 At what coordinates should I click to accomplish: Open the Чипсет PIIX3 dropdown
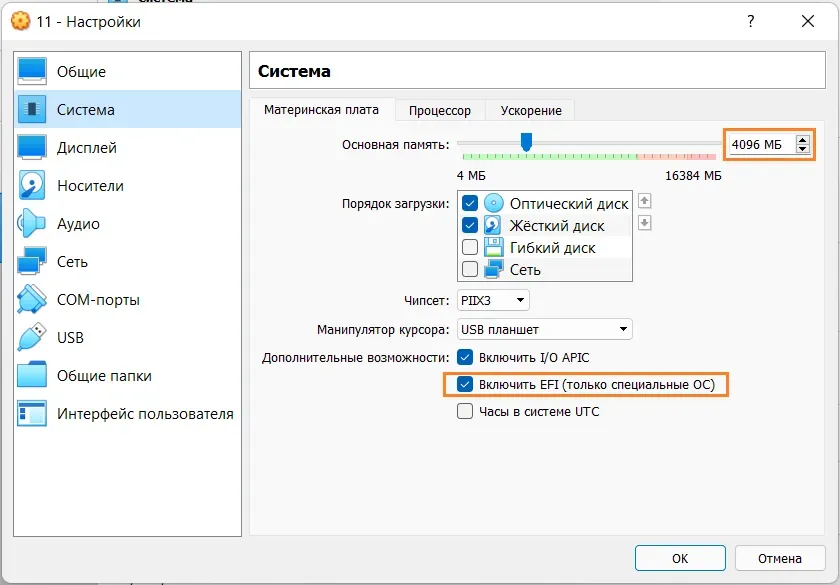click(x=493, y=300)
